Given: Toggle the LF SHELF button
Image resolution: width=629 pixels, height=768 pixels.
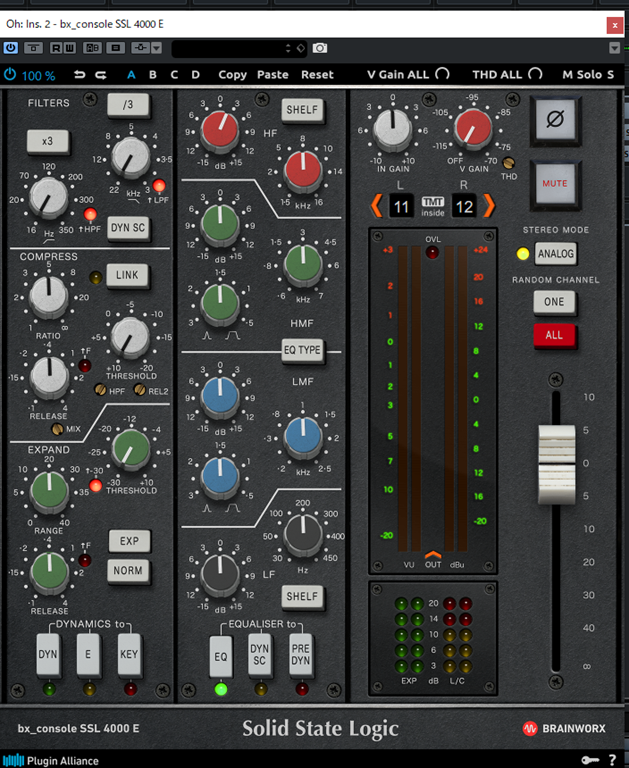Looking at the screenshot, I should (302, 597).
